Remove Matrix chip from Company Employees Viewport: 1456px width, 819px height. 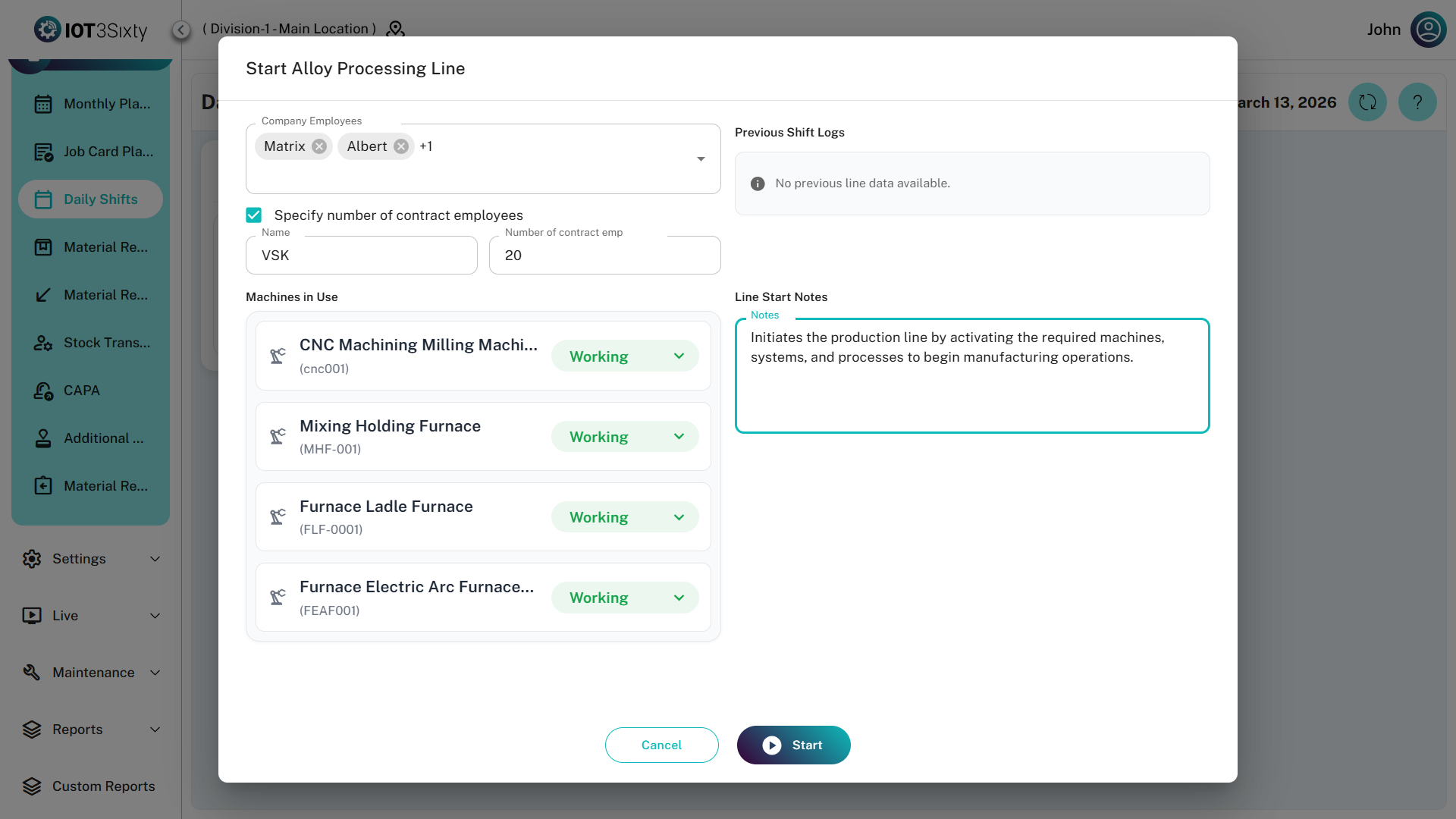pyautogui.click(x=319, y=146)
